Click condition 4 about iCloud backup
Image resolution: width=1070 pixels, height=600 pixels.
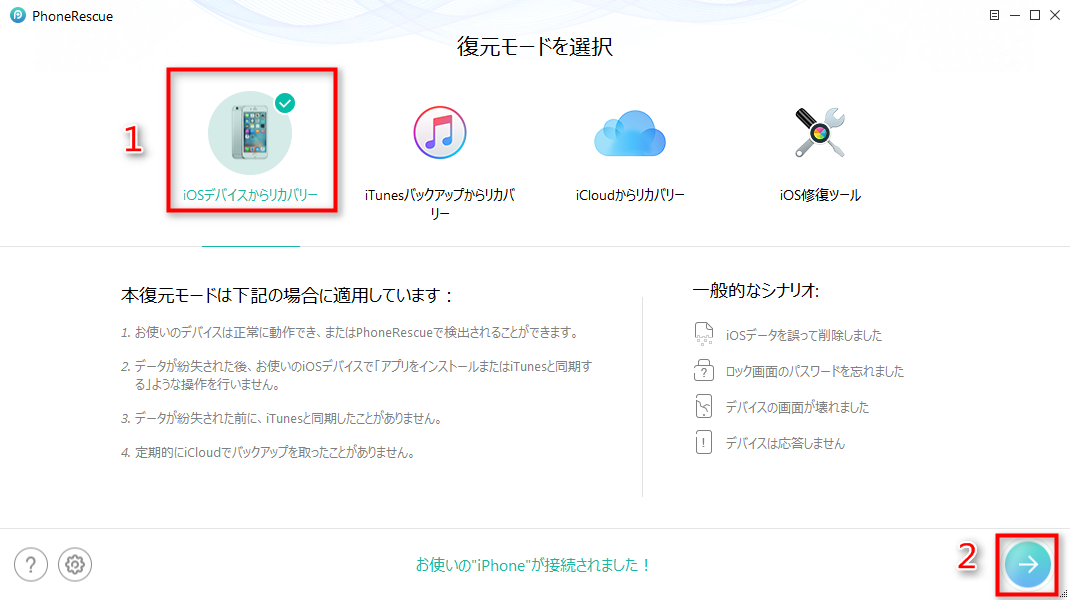pyautogui.click(x=268, y=453)
